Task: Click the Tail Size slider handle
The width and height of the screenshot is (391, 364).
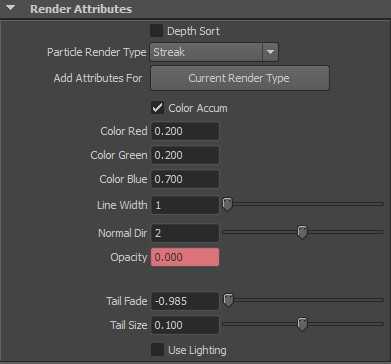Action: (x=302, y=324)
